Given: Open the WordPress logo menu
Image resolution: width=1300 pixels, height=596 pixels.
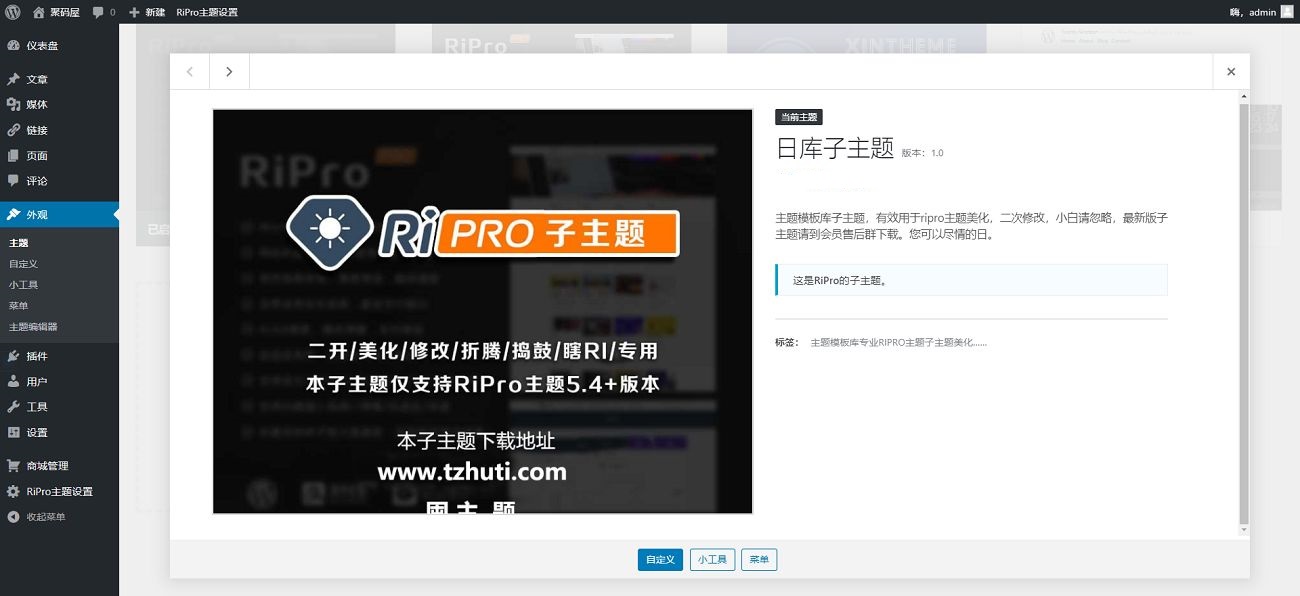Looking at the screenshot, I should pyautogui.click(x=14, y=12).
